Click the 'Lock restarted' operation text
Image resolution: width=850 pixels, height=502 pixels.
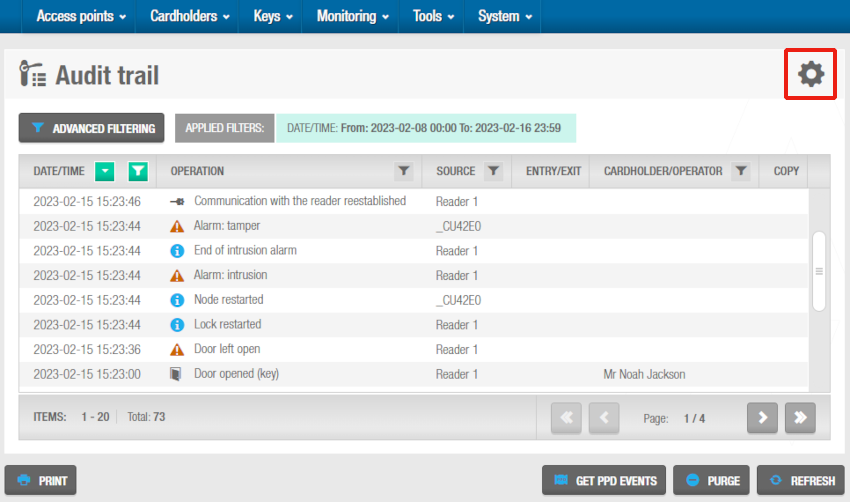pyautogui.click(x=228, y=324)
